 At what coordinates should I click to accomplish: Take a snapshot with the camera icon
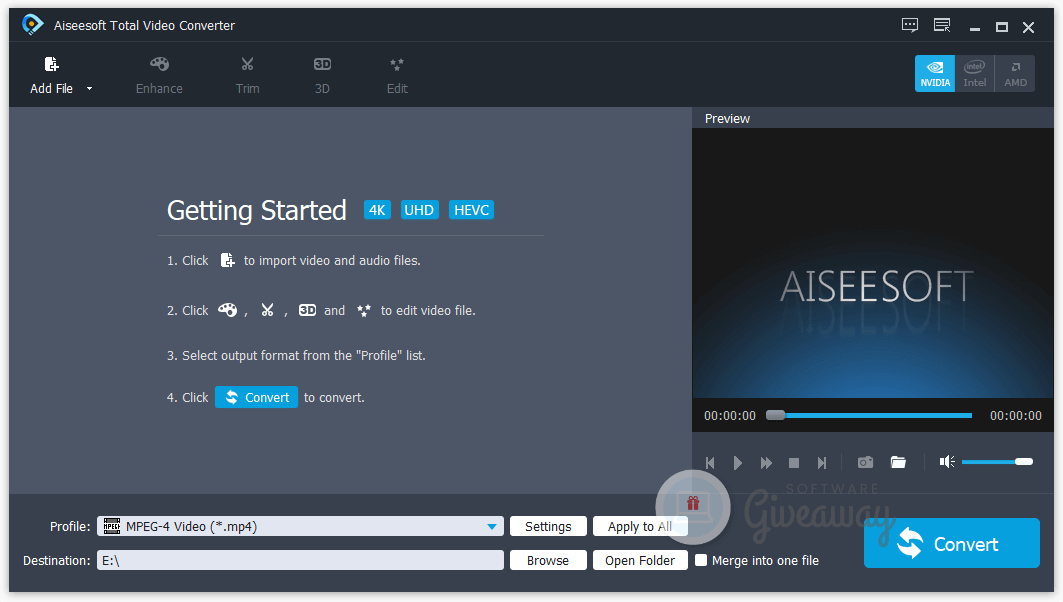coord(865,462)
